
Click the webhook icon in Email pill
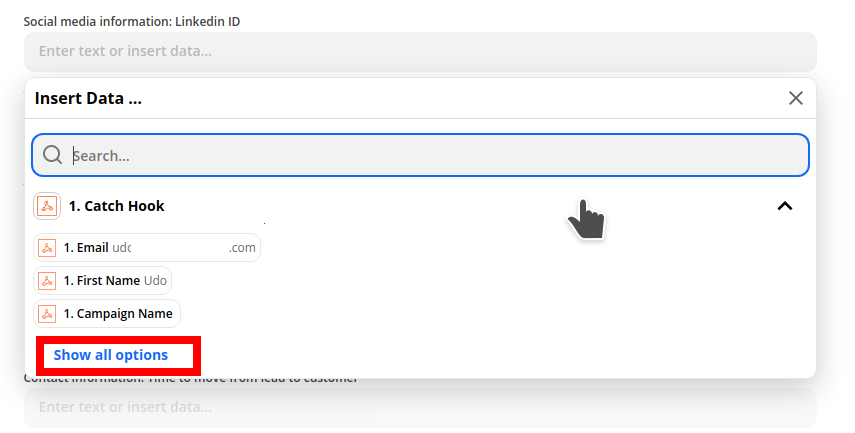(47, 248)
